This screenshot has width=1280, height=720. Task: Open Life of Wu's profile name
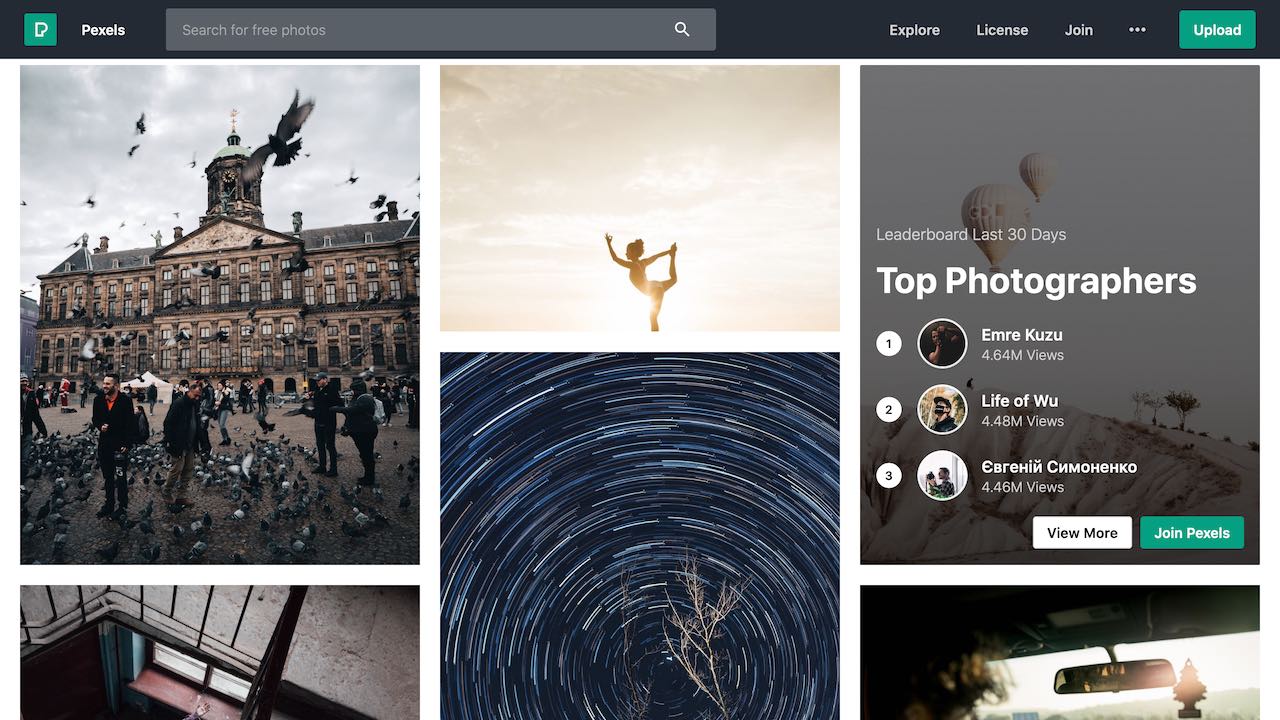tap(1019, 401)
